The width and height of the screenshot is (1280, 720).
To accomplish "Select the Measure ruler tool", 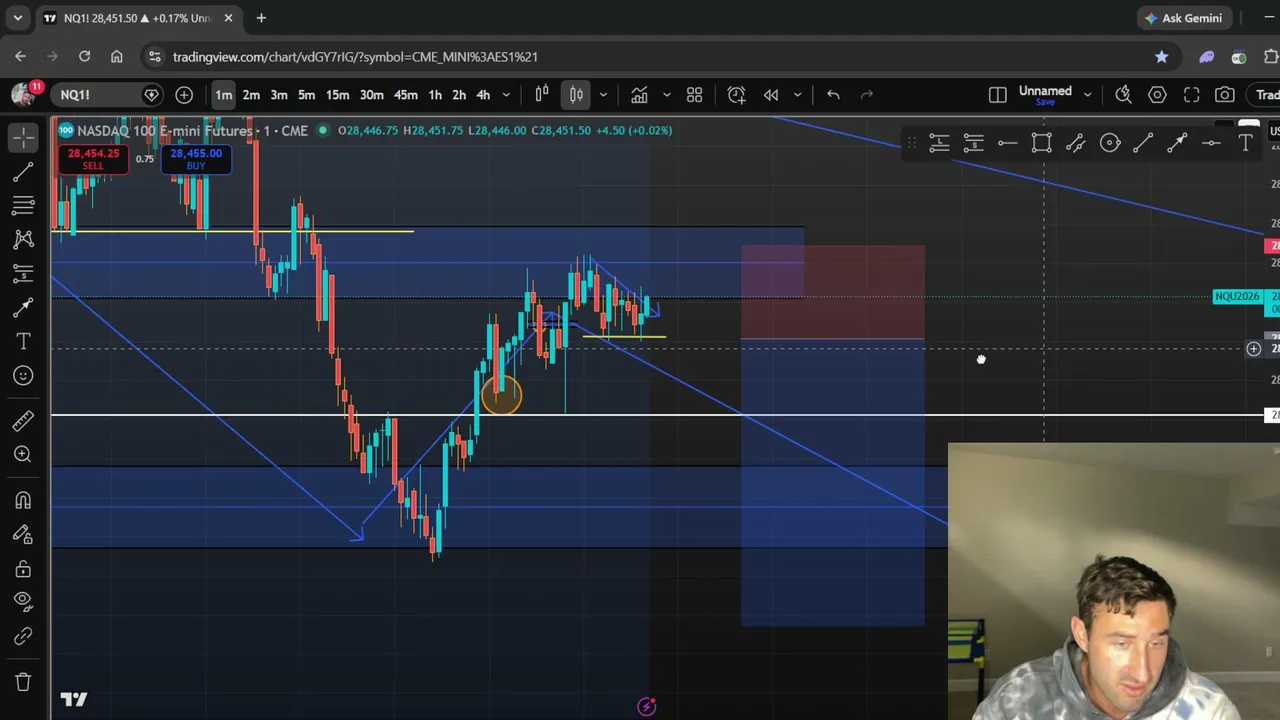I will click(23, 420).
